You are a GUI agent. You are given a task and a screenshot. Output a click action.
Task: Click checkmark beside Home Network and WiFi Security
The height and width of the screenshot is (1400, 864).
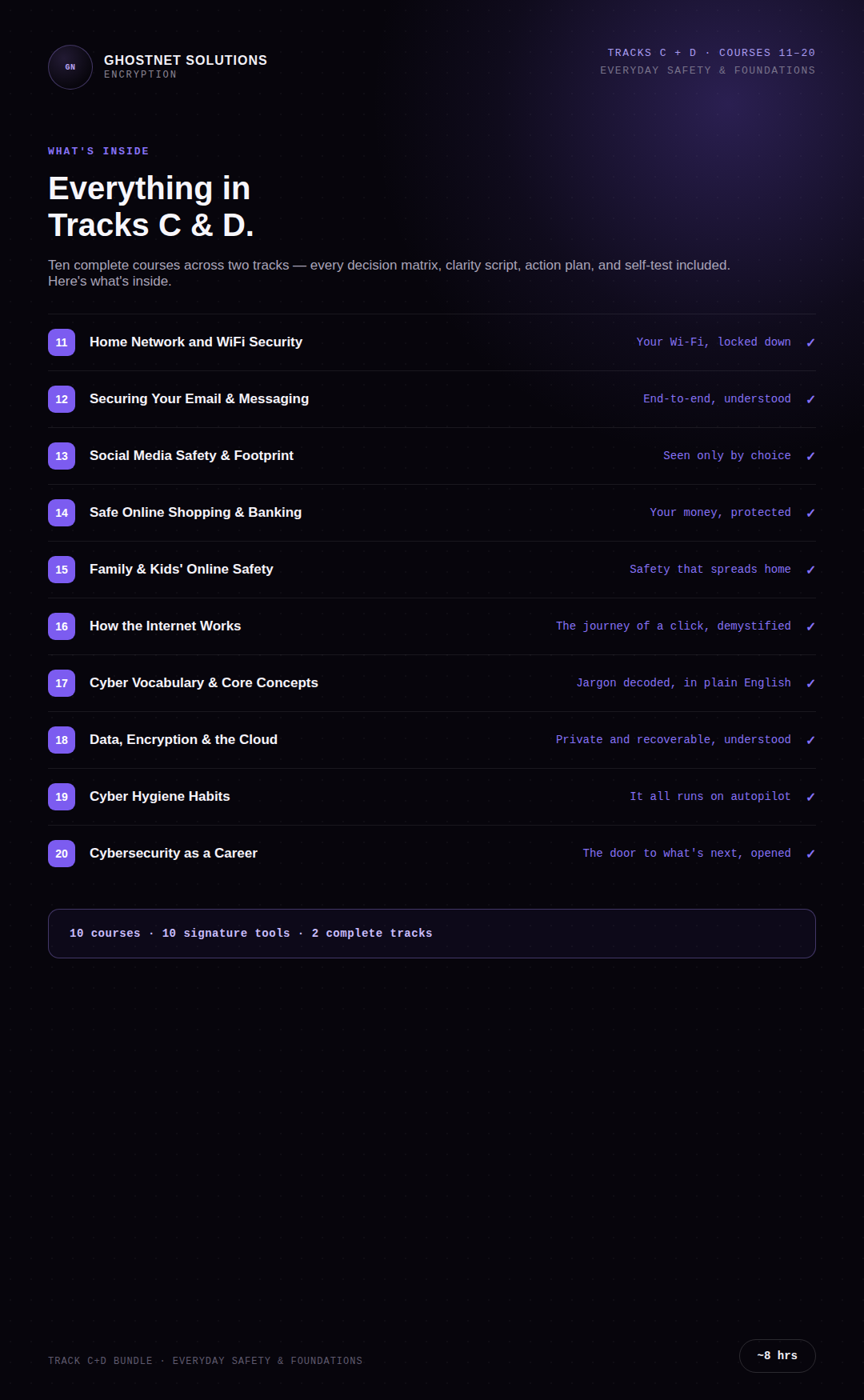pyautogui.click(x=810, y=342)
